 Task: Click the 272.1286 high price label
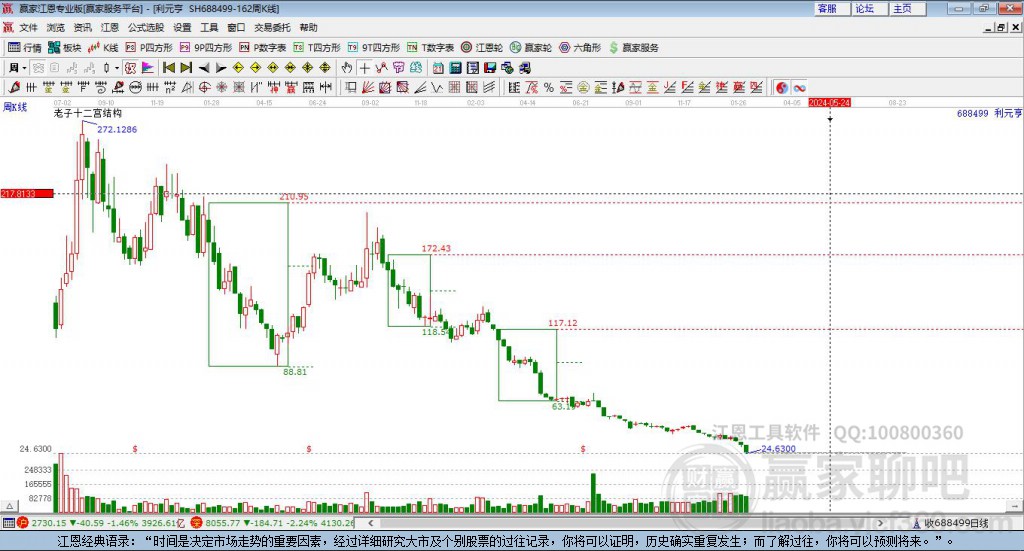click(x=117, y=129)
